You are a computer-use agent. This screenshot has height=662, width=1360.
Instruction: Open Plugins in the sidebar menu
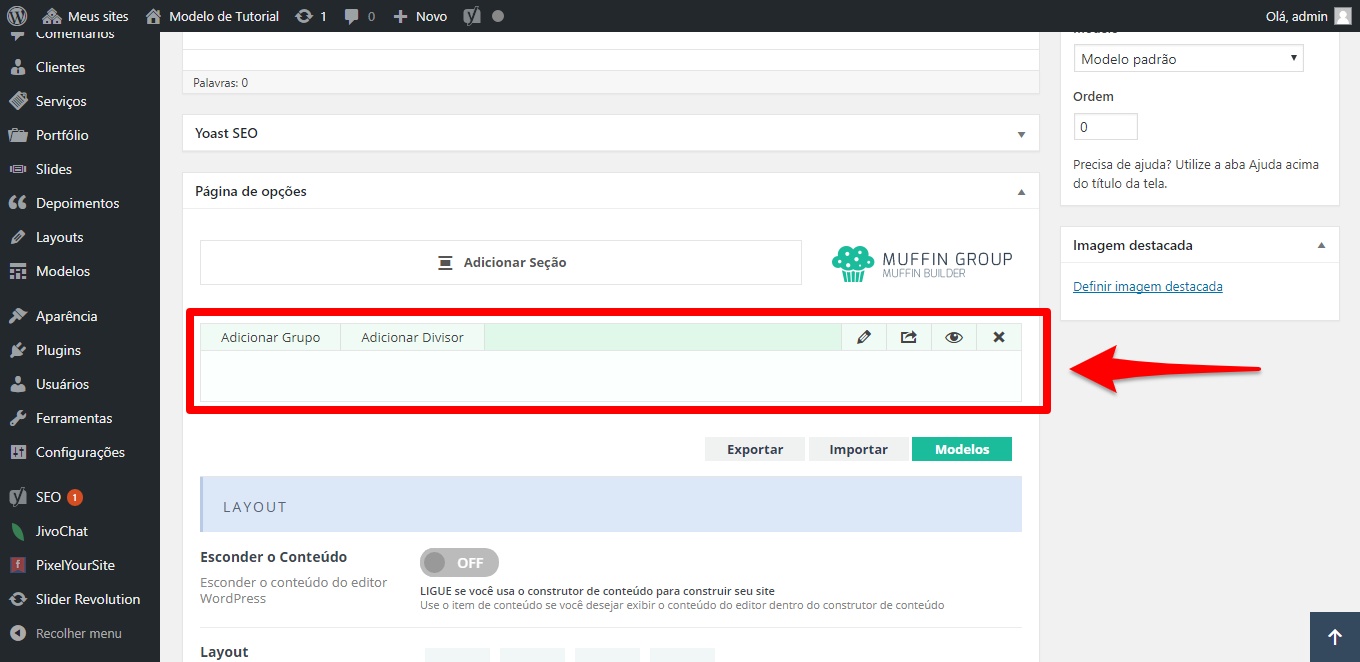[x=58, y=350]
